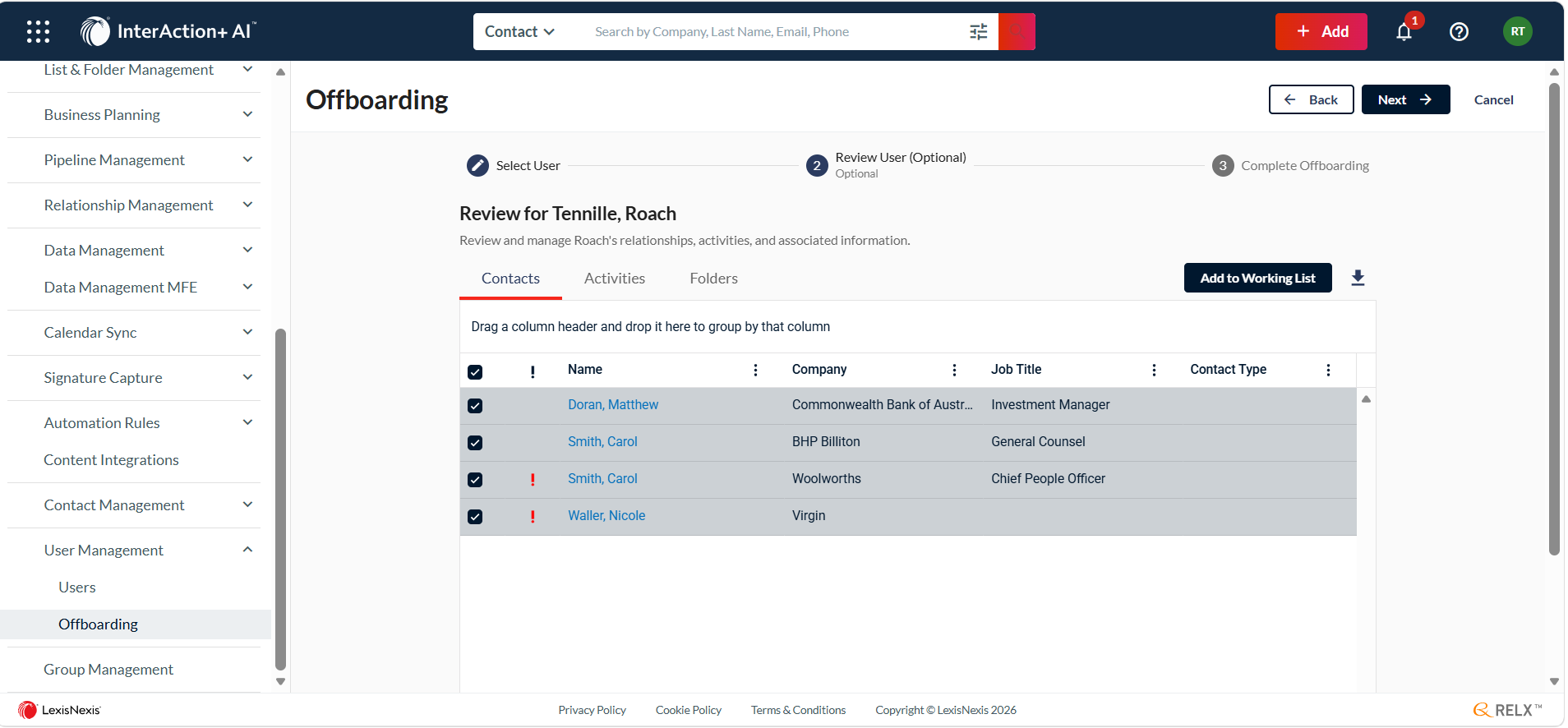
Task: Open Company column menu
Action: (x=954, y=370)
